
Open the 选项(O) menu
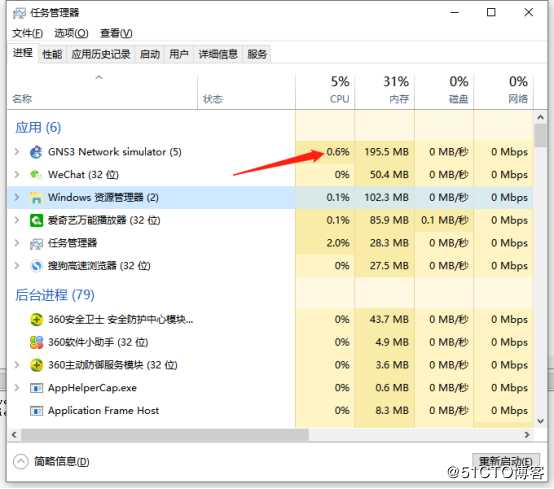(71, 33)
